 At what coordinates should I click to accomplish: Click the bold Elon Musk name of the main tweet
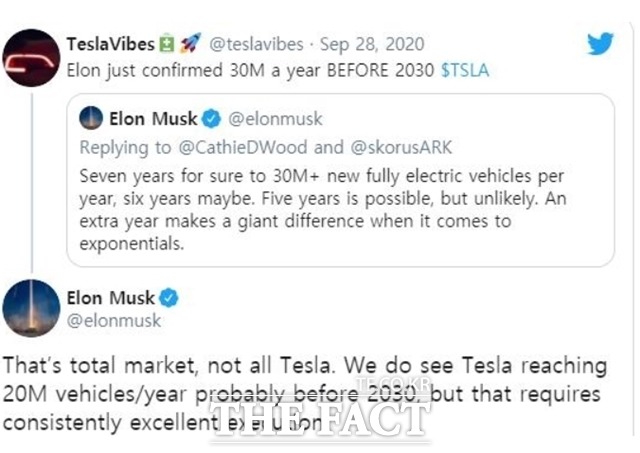(110, 297)
